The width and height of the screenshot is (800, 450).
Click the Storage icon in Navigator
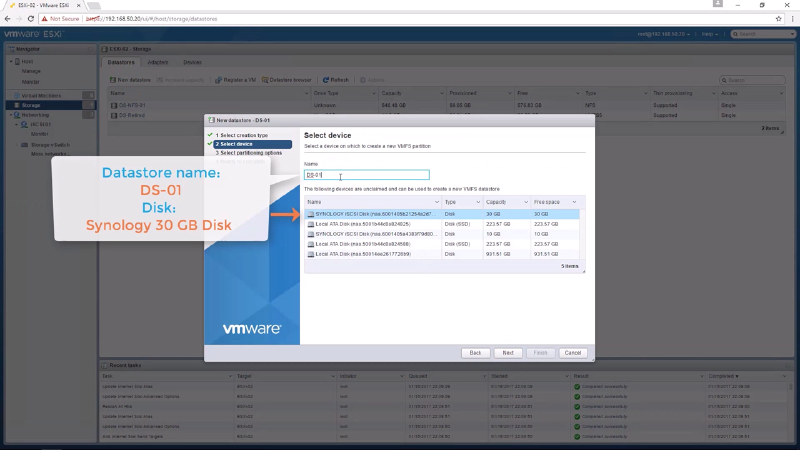coord(16,105)
